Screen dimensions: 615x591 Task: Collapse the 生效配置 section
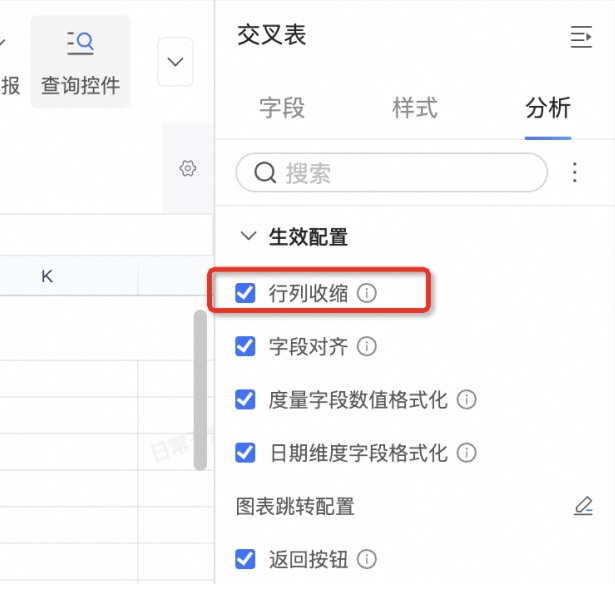pyautogui.click(x=248, y=237)
